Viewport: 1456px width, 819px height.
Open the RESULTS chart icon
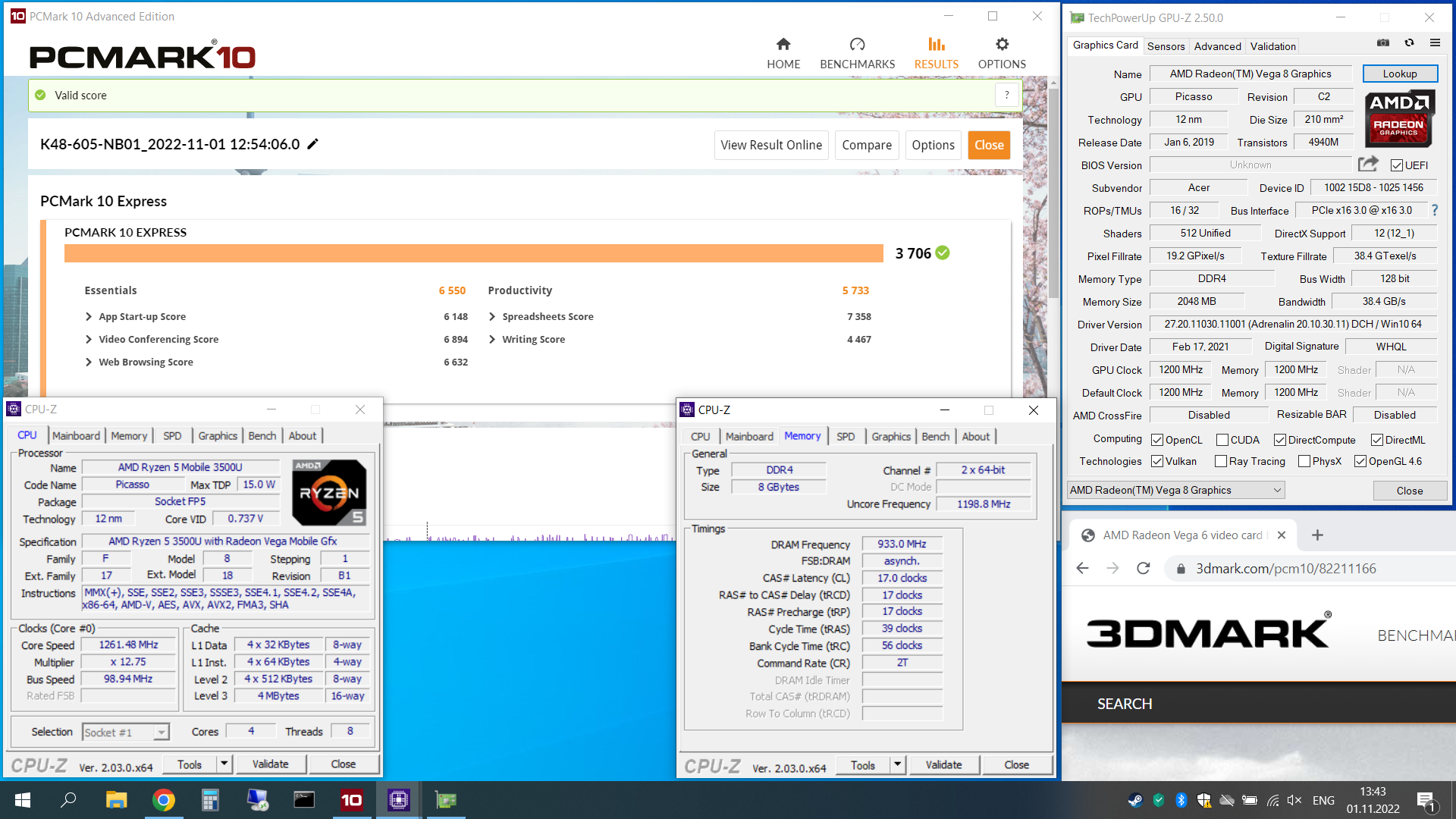click(x=937, y=44)
